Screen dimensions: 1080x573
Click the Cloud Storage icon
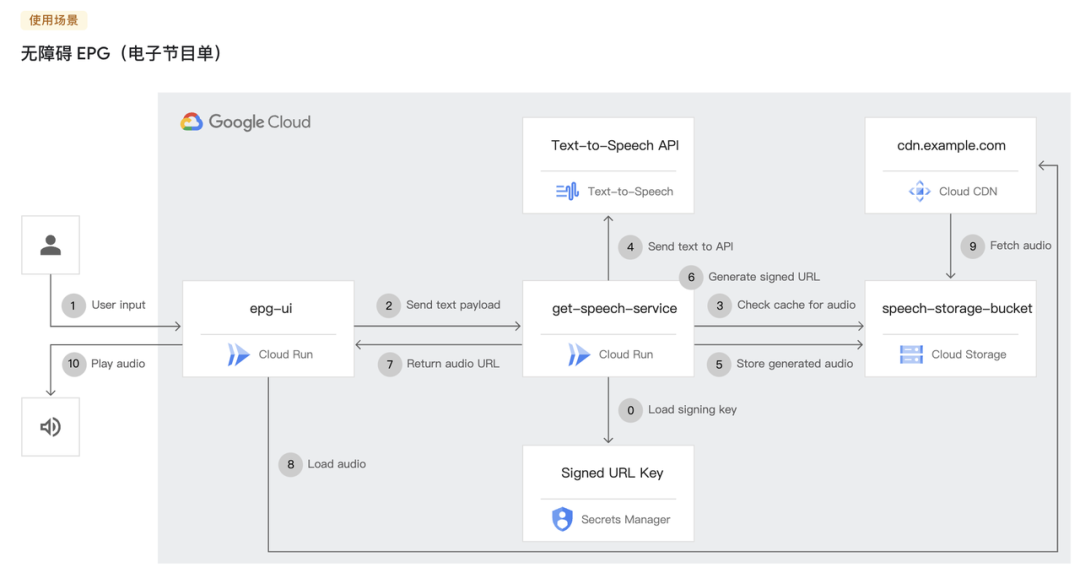point(911,355)
